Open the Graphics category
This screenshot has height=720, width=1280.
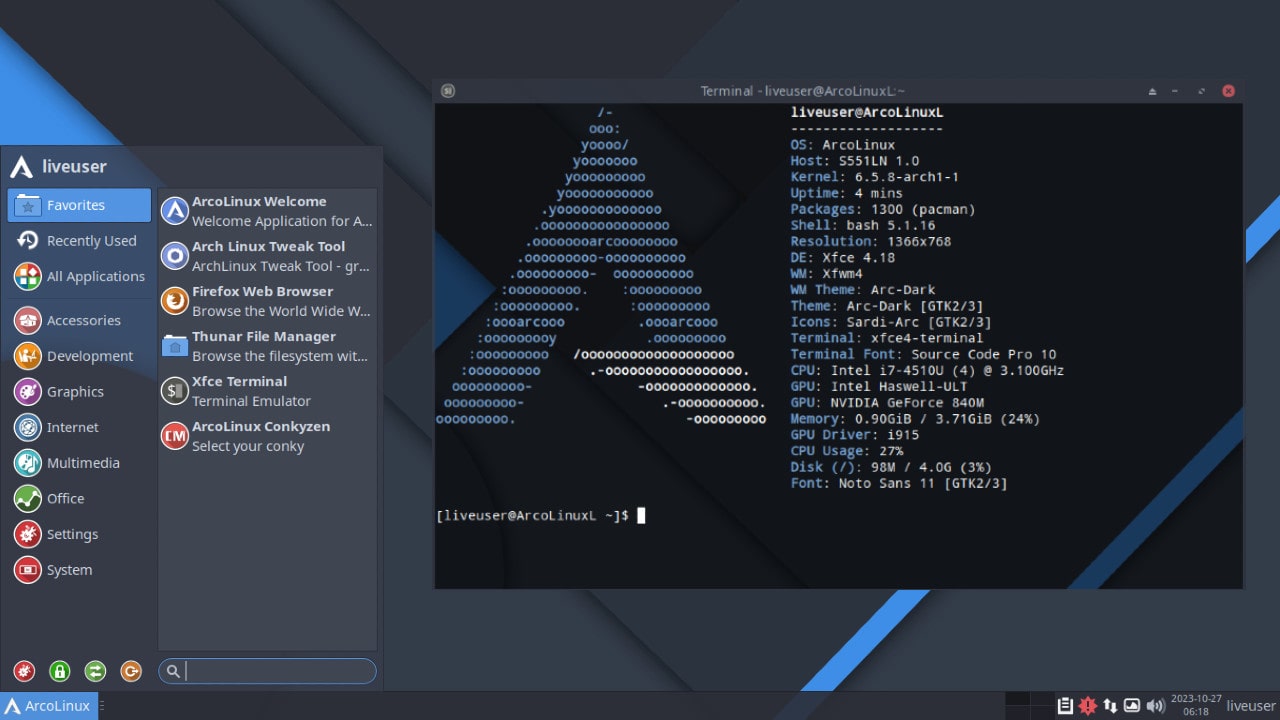[79, 392]
